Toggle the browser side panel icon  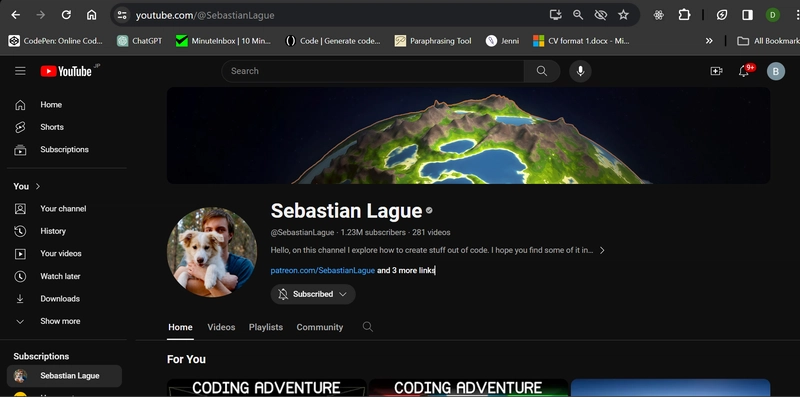coord(747,15)
